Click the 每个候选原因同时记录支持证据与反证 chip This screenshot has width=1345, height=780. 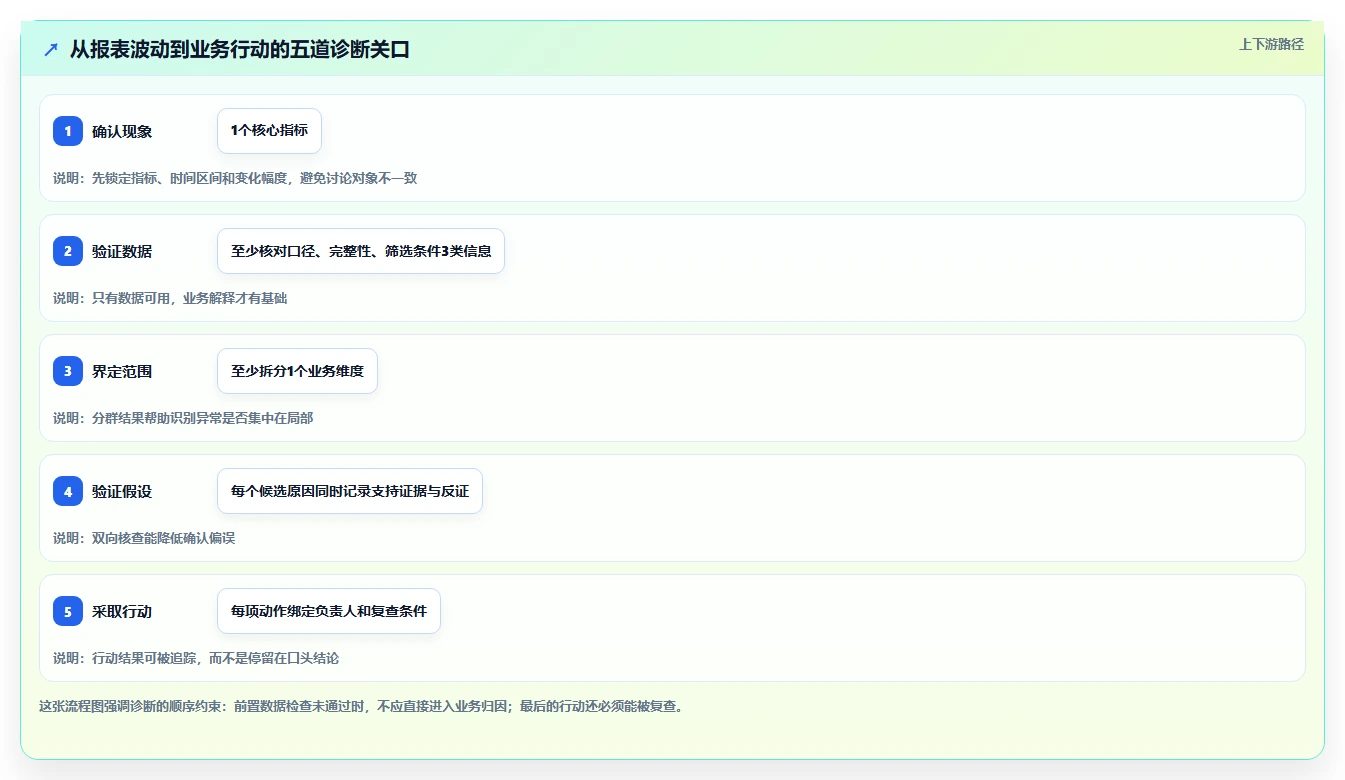[x=350, y=491]
